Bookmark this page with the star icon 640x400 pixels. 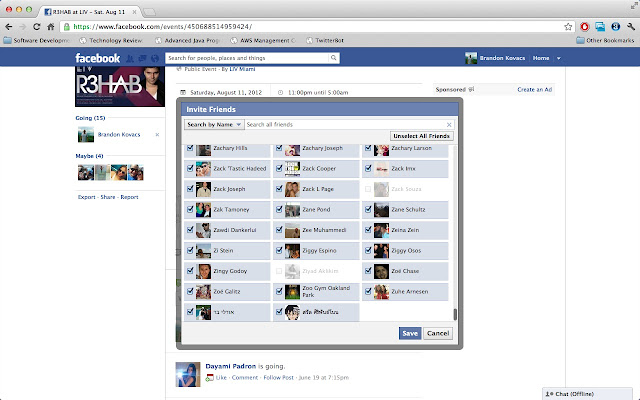coord(568,27)
